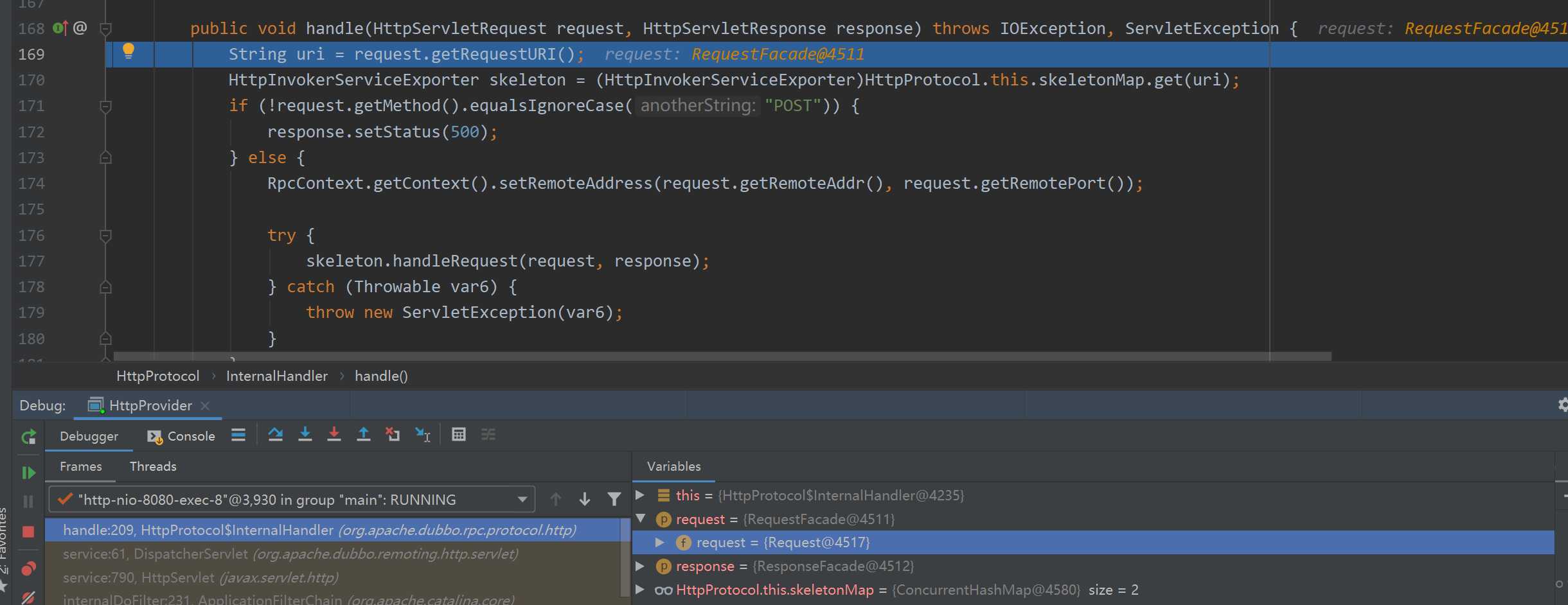
Task: Open the thread selector dropdown
Action: [292, 500]
